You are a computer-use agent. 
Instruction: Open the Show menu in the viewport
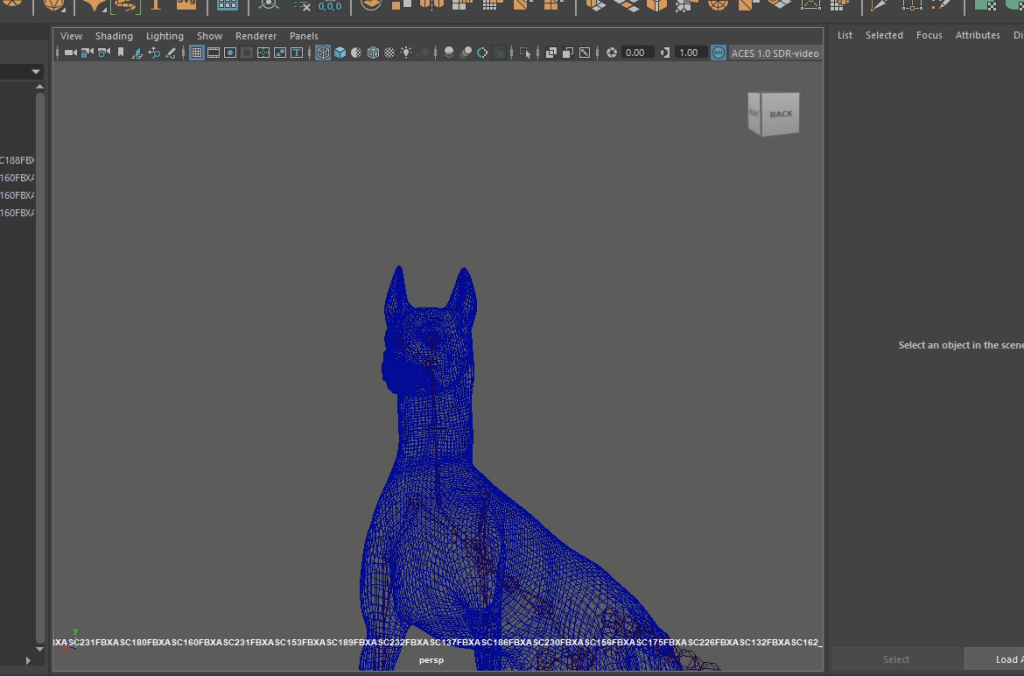(209, 36)
